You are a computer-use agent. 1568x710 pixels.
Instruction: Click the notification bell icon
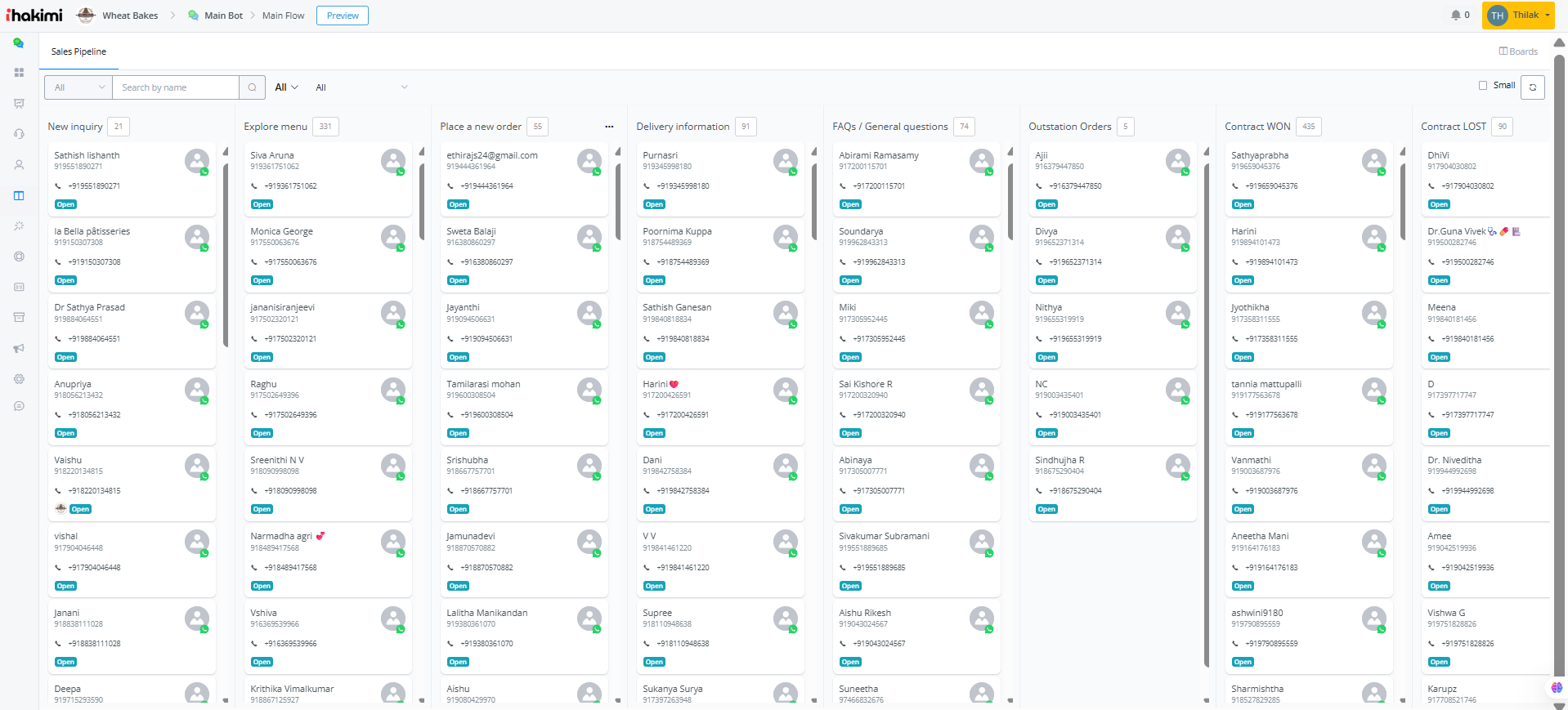point(1455,15)
